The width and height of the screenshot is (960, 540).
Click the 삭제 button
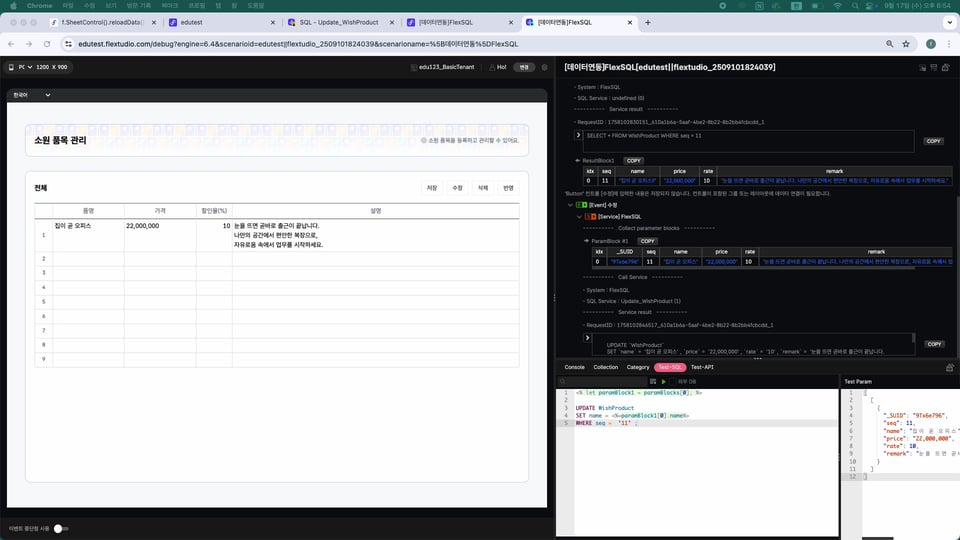tap(483, 188)
